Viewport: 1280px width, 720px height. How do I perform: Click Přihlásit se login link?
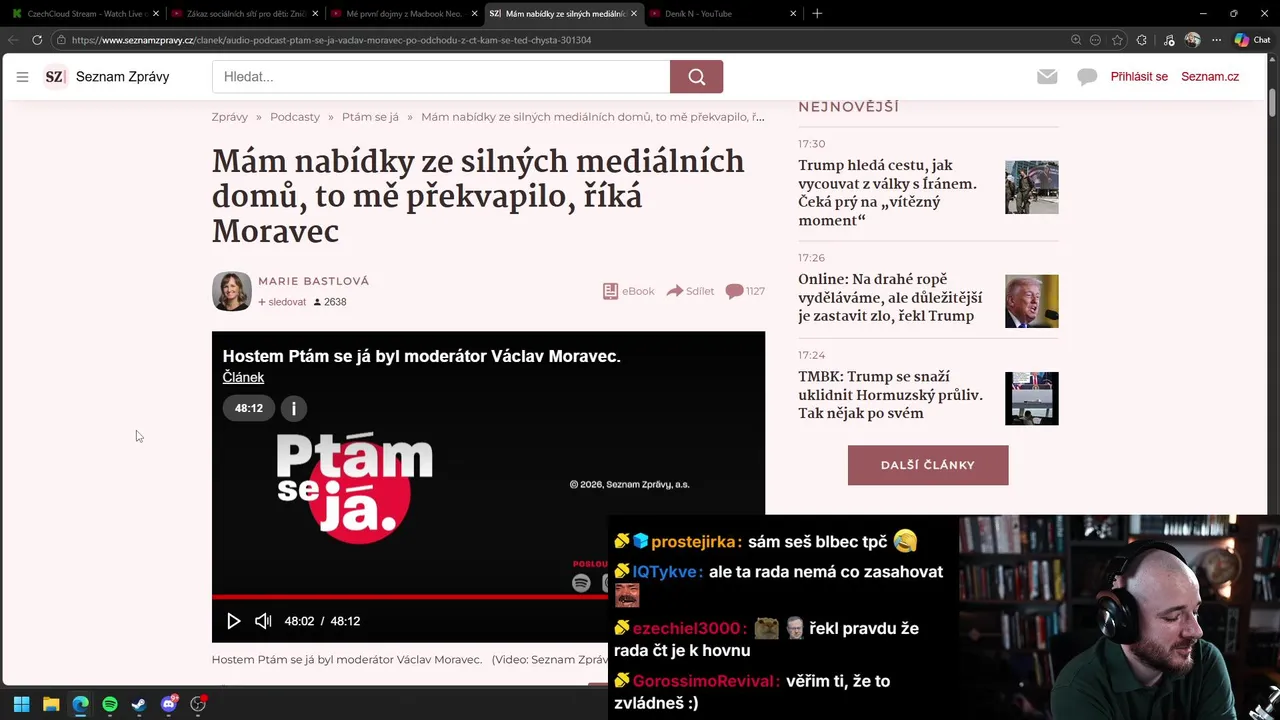(x=1139, y=77)
